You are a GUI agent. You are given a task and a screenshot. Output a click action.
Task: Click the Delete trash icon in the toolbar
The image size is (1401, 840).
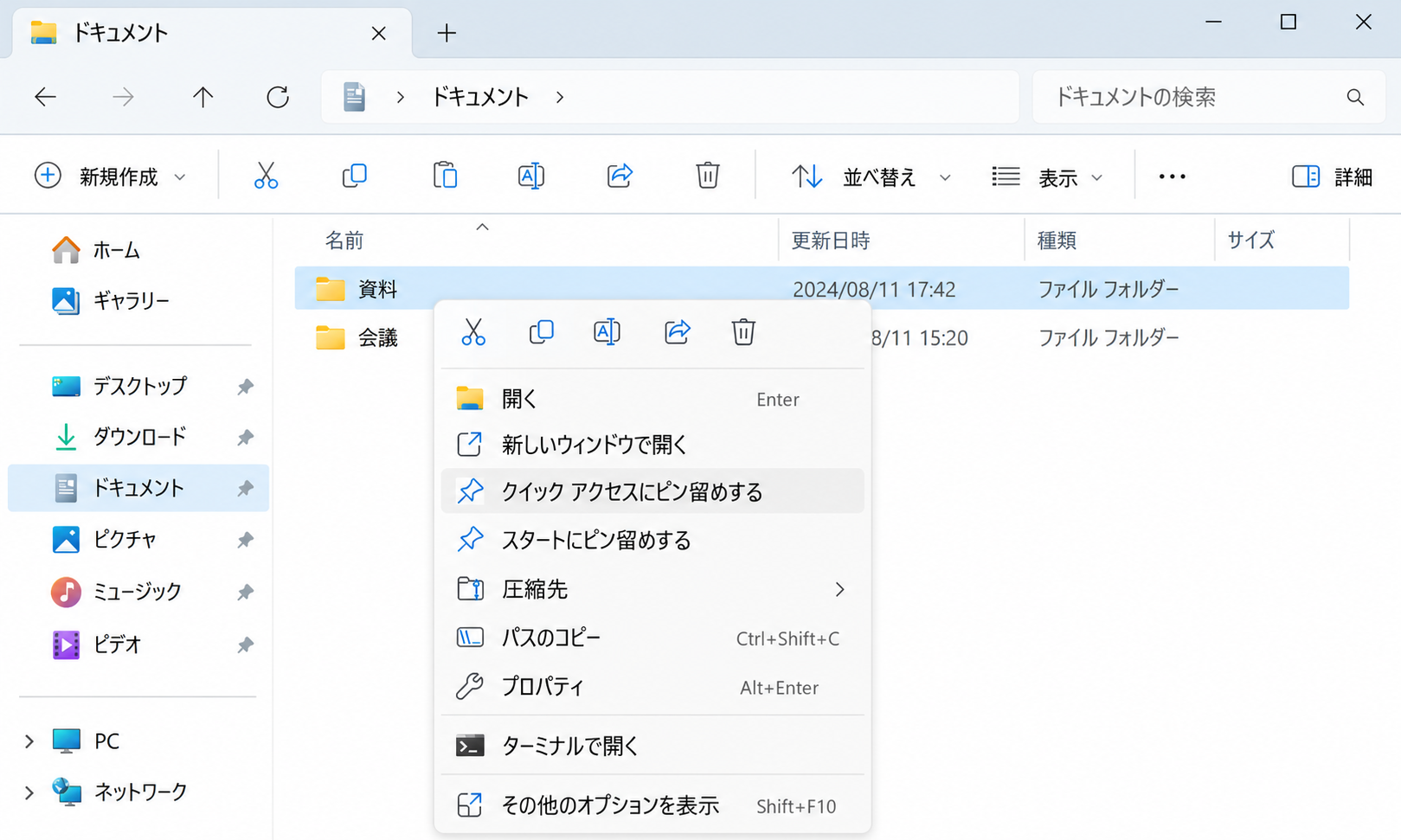pyautogui.click(x=708, y=176)
